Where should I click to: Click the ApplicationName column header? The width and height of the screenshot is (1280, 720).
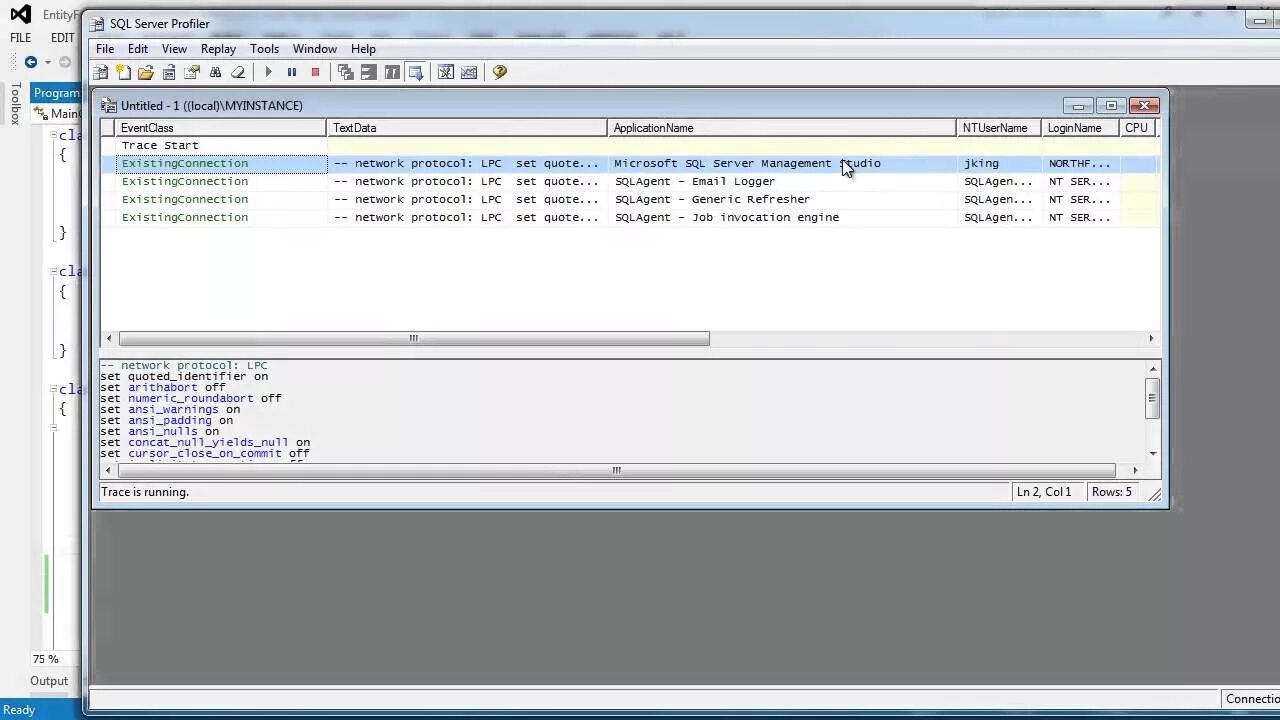[782, 128]
